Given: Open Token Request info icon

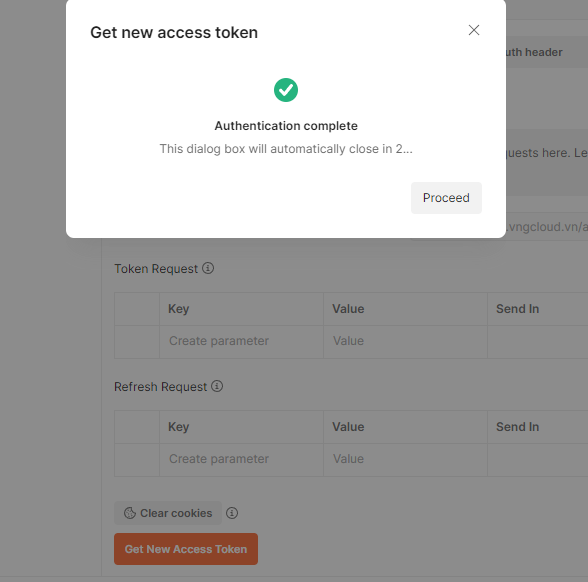Looking at the screenshot, I should pyautogui.click(x=208, y=268).
